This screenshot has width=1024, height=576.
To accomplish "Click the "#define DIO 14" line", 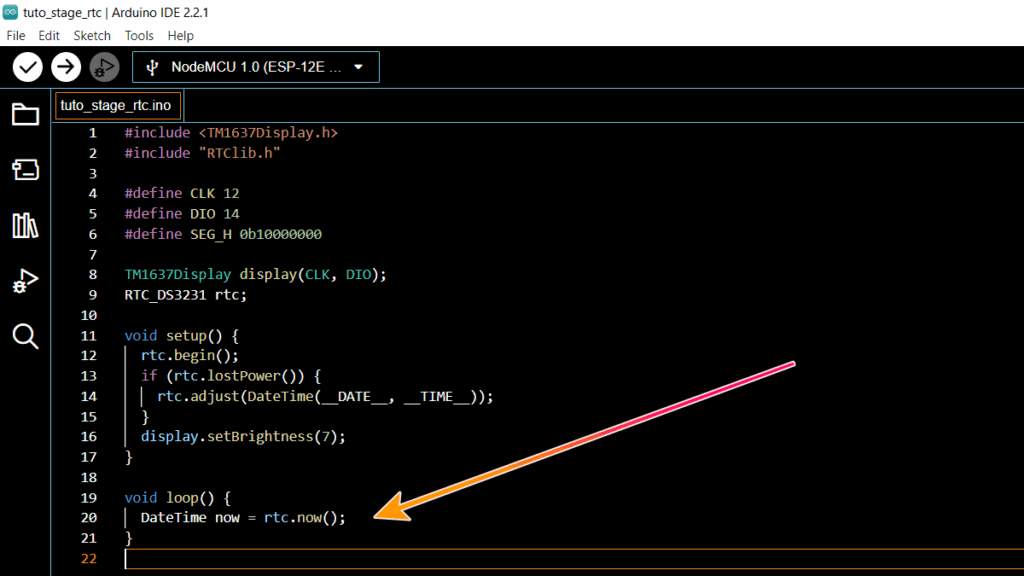I will (x=182, y=214).
